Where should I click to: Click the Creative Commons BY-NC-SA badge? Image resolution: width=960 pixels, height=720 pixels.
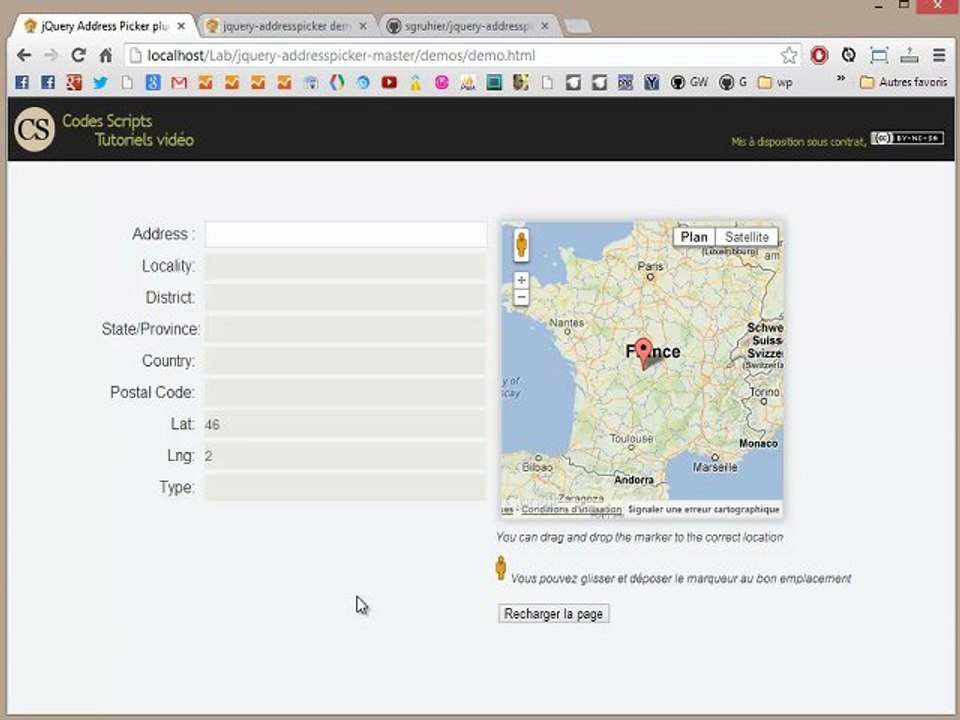pyautogui.click(x=907, y=138)
